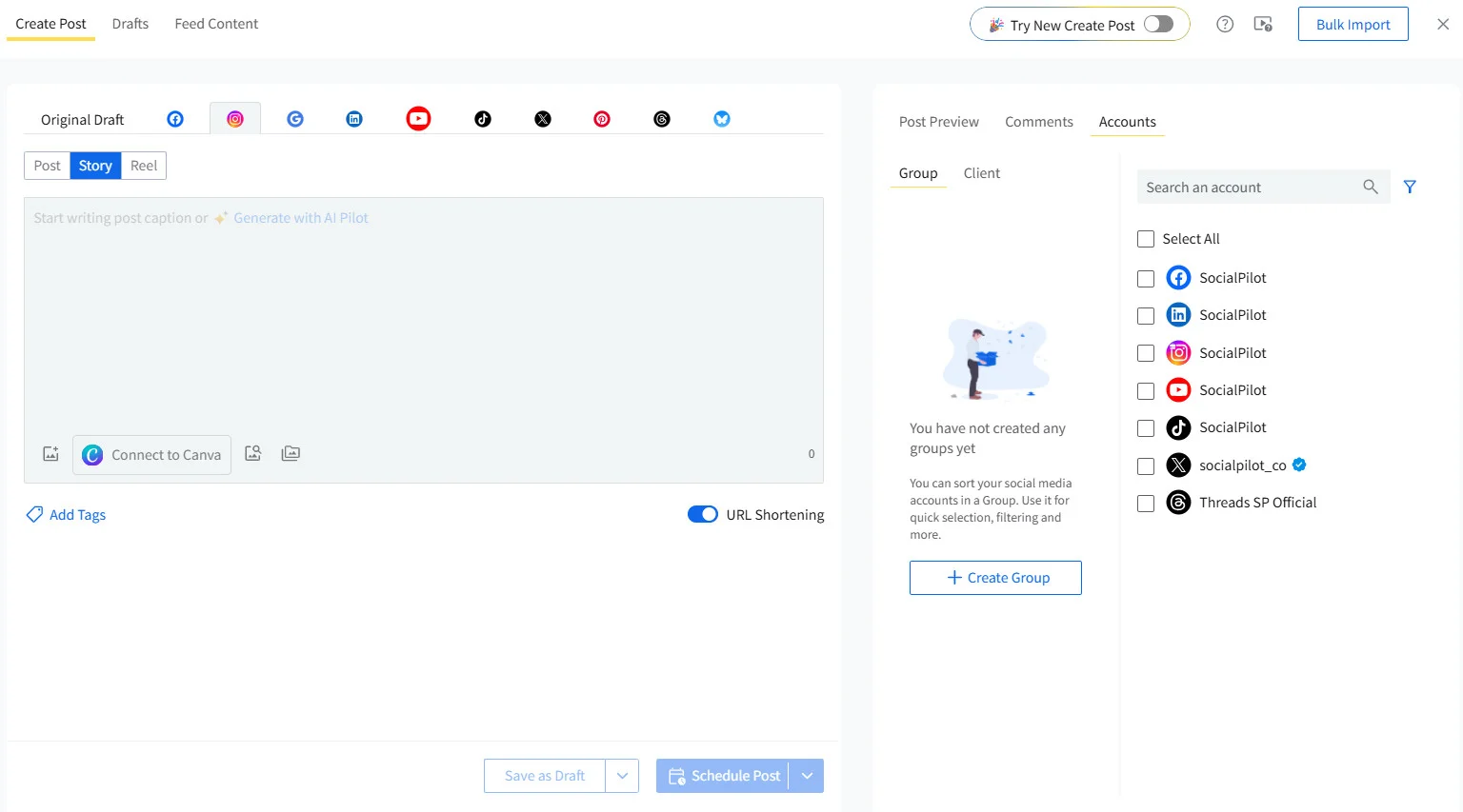Check the Facebook SocialPilot account checkbox
The width and height of the screenshot is (1463, 812).
[x=1146, y=279]
